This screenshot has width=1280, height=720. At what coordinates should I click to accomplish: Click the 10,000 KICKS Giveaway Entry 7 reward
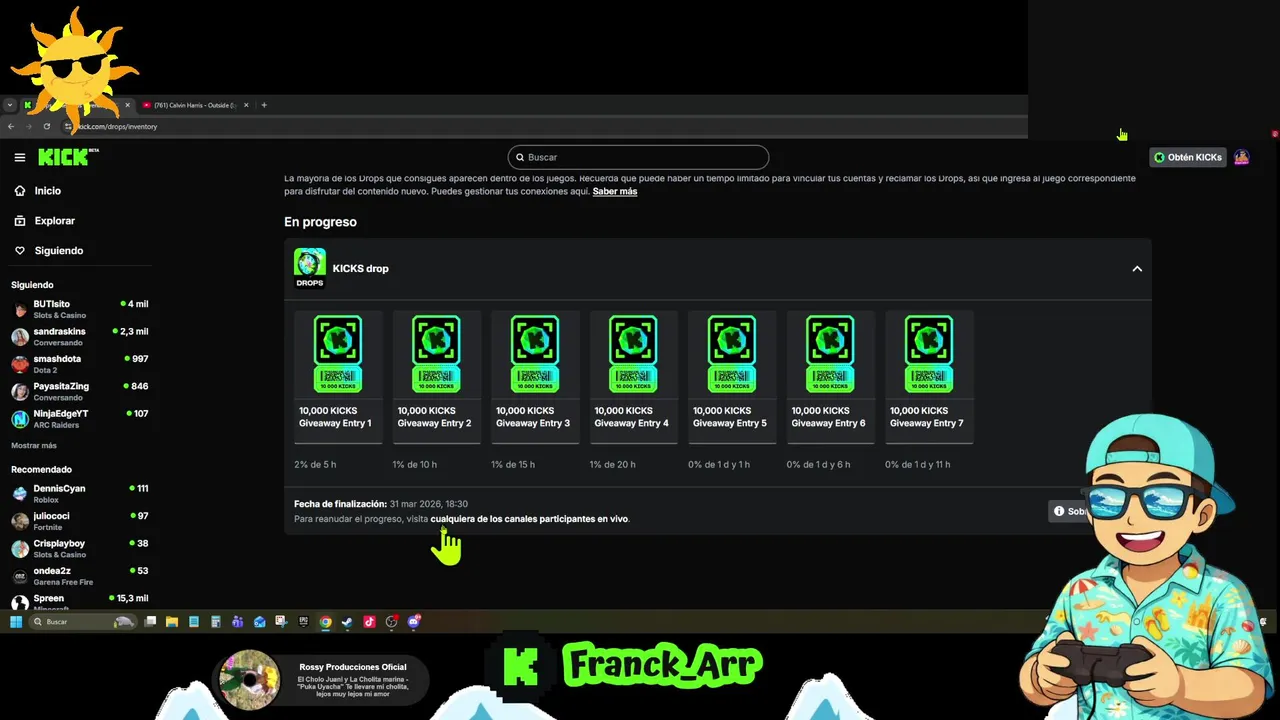tap(929, 376)
